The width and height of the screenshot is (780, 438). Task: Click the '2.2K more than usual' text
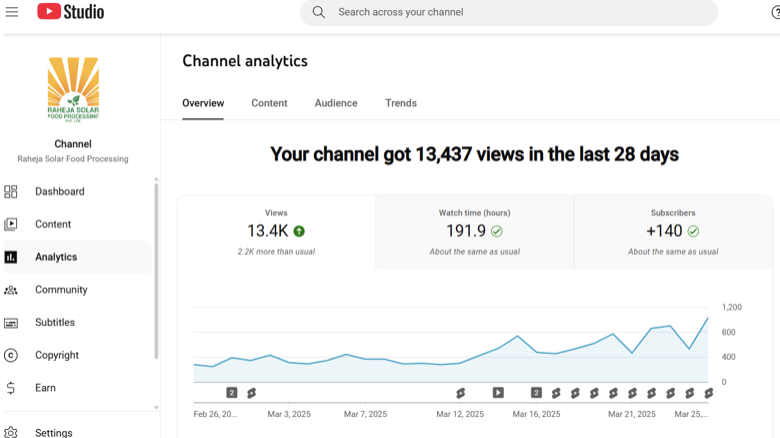[276, 252]
